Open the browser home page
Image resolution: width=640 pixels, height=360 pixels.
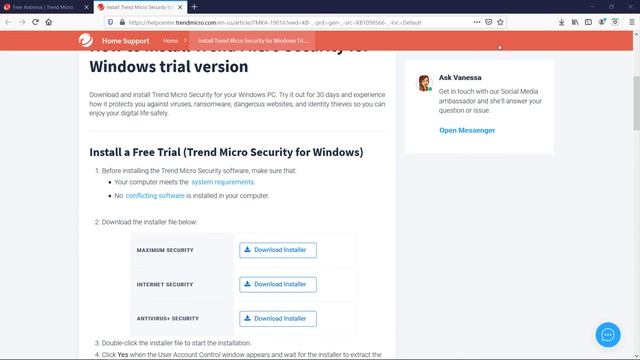[49, 22]
